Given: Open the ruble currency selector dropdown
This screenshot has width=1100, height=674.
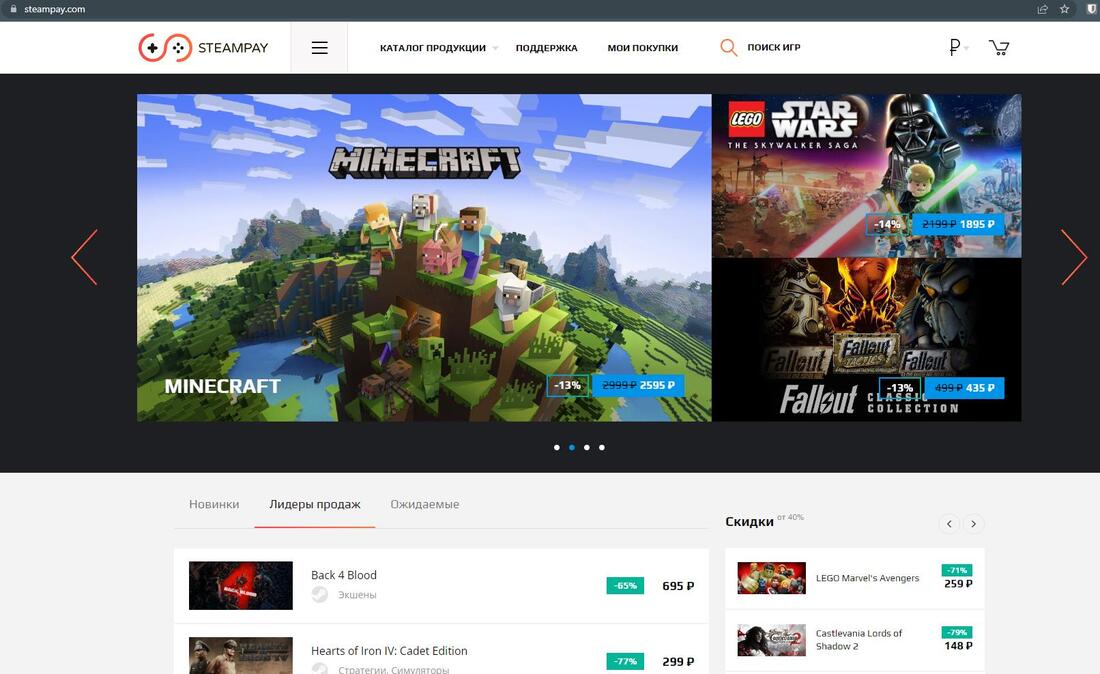Looking at the screenshot, I should (x=958, y=47).
